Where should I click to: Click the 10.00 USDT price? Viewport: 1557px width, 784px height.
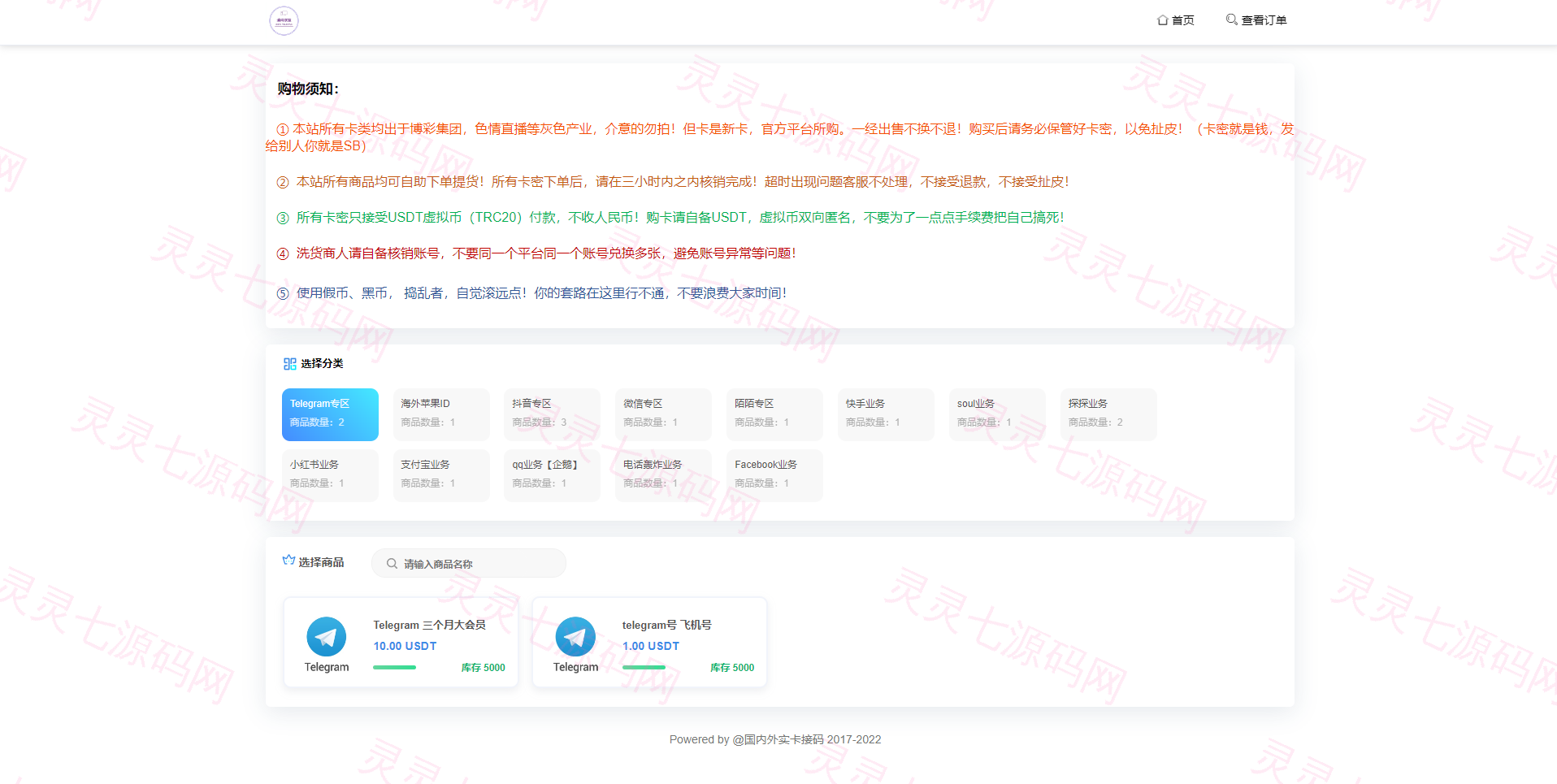pos(405,646)
